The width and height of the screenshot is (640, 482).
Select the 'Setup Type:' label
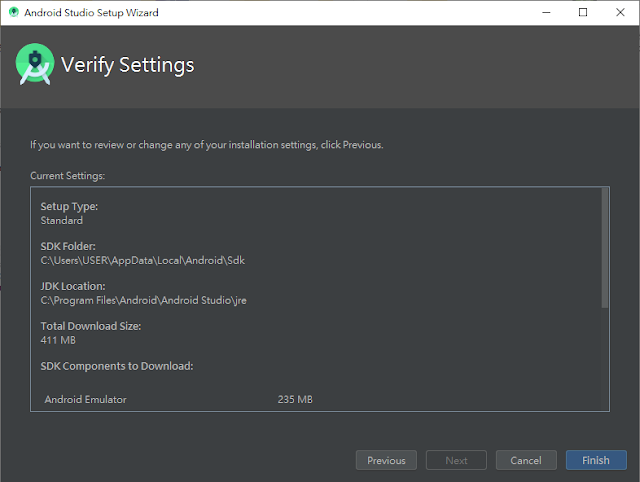tap(69, 207)
